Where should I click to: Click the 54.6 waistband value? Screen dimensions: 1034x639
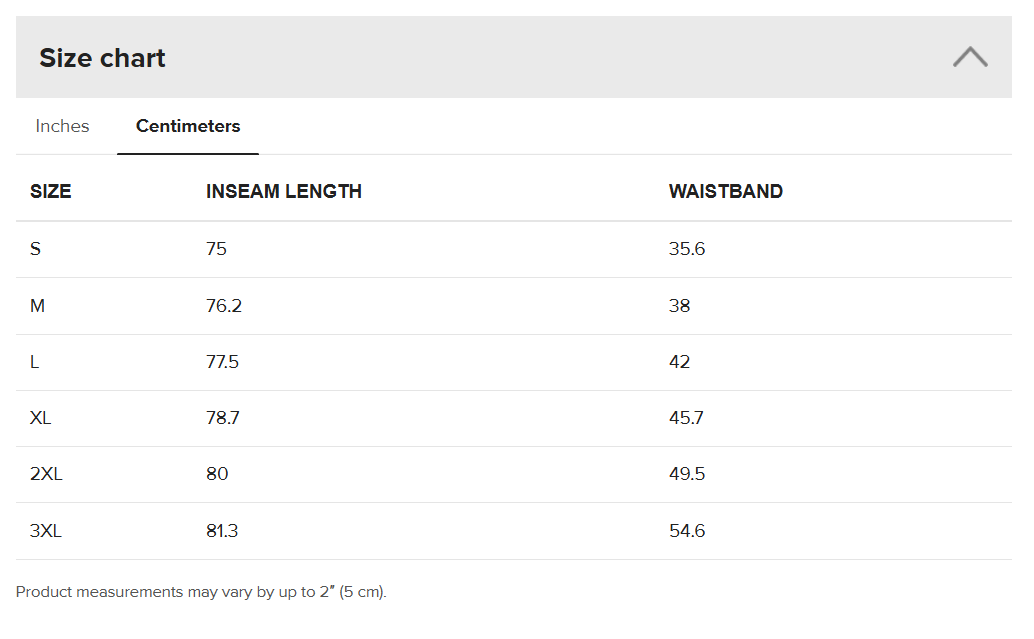687,531
